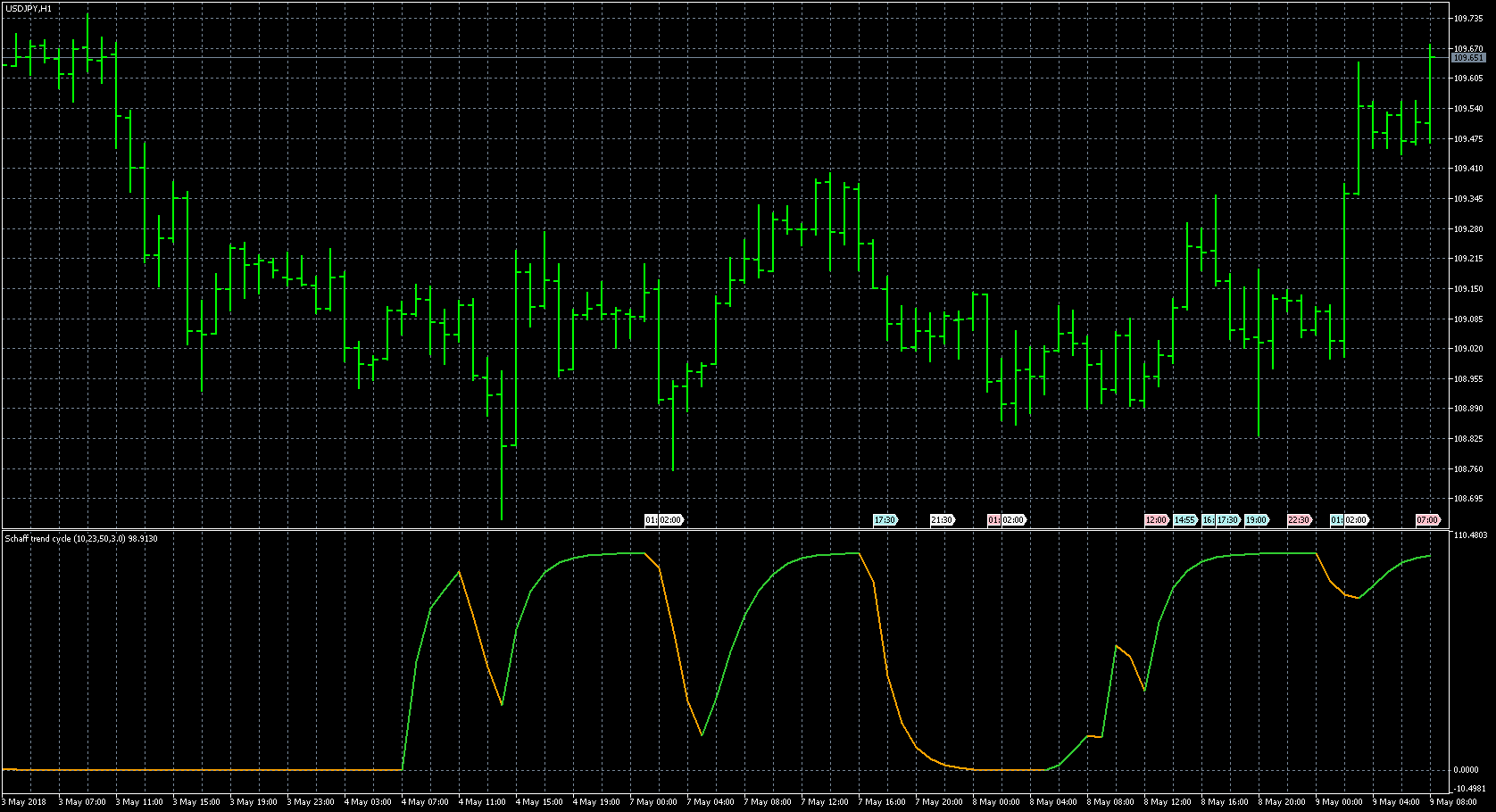Pick the 8 May 12:00 time label
Viewport: 1496px width, 812px height.
tap(1168, 802)
